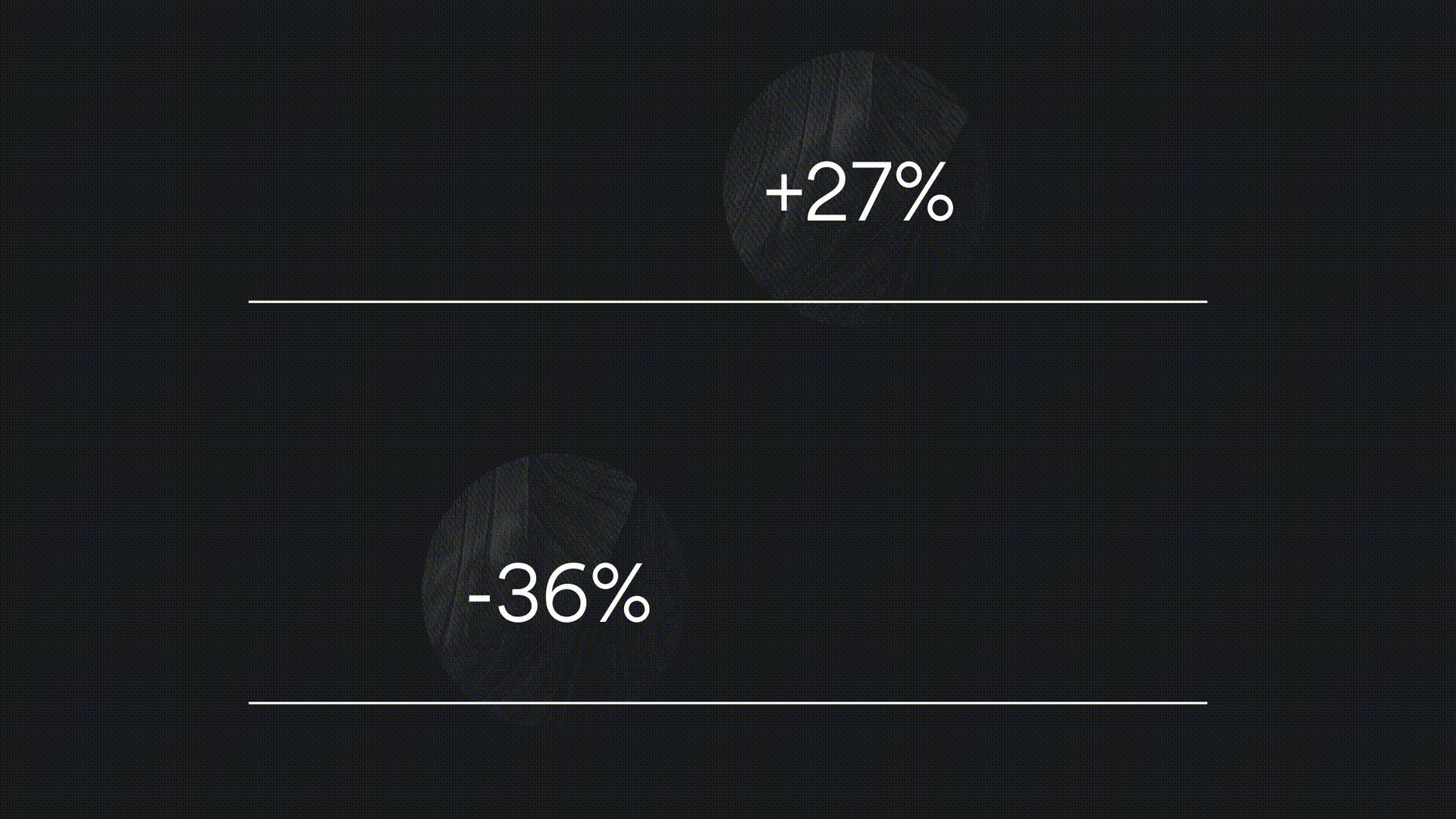Select the plus sign before 27%
The image size is (1456, 819).
pos(783,193)
